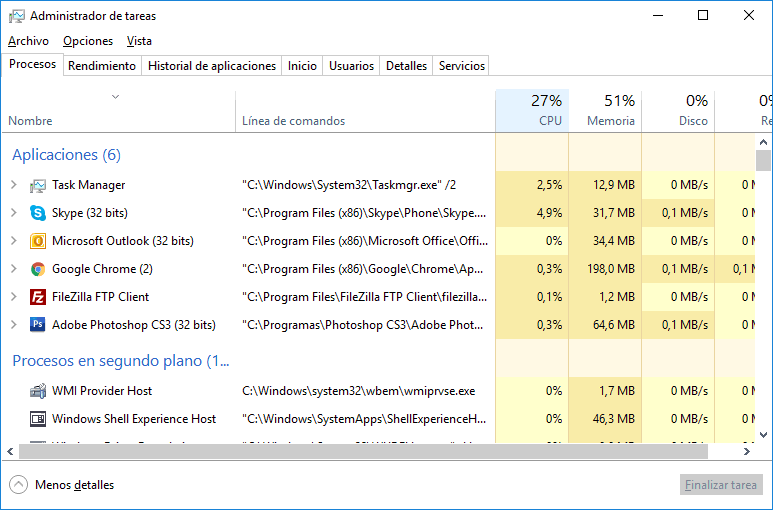Open the Archivo menu
The image size is (773, 510).
[28, 41]
